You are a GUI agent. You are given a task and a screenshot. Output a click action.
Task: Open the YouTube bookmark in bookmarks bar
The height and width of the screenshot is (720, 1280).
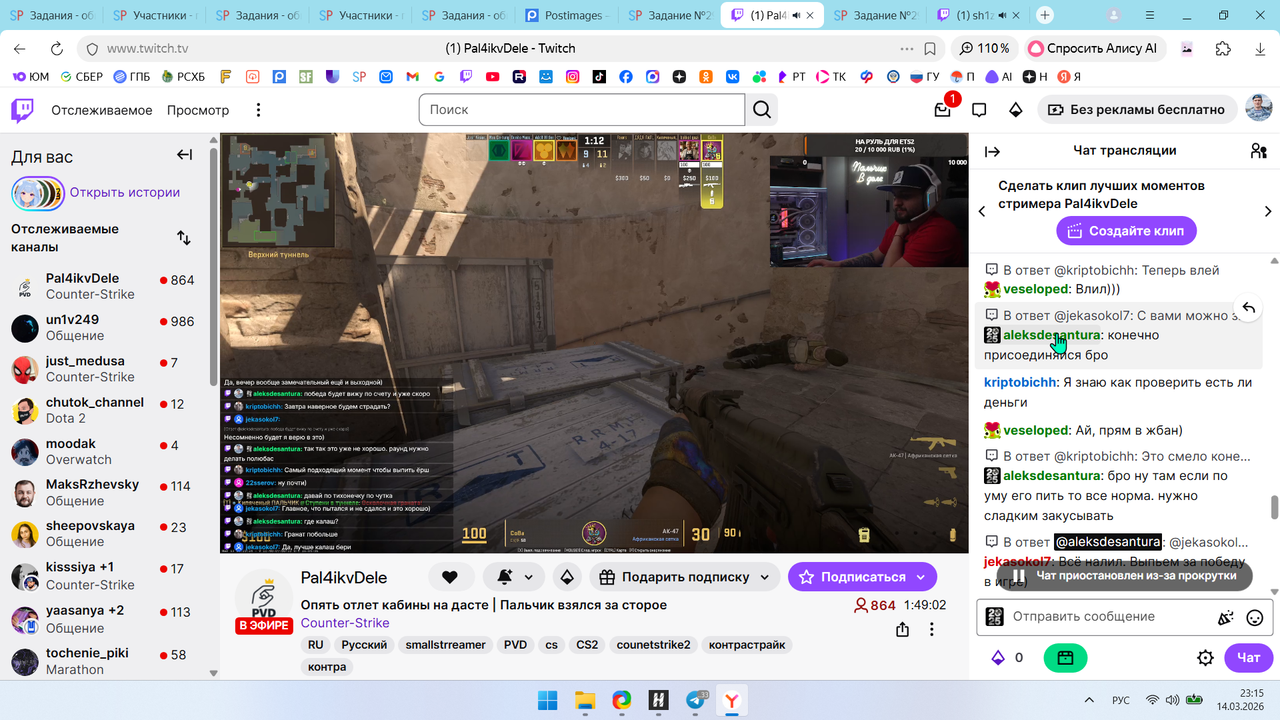point(492,76)
